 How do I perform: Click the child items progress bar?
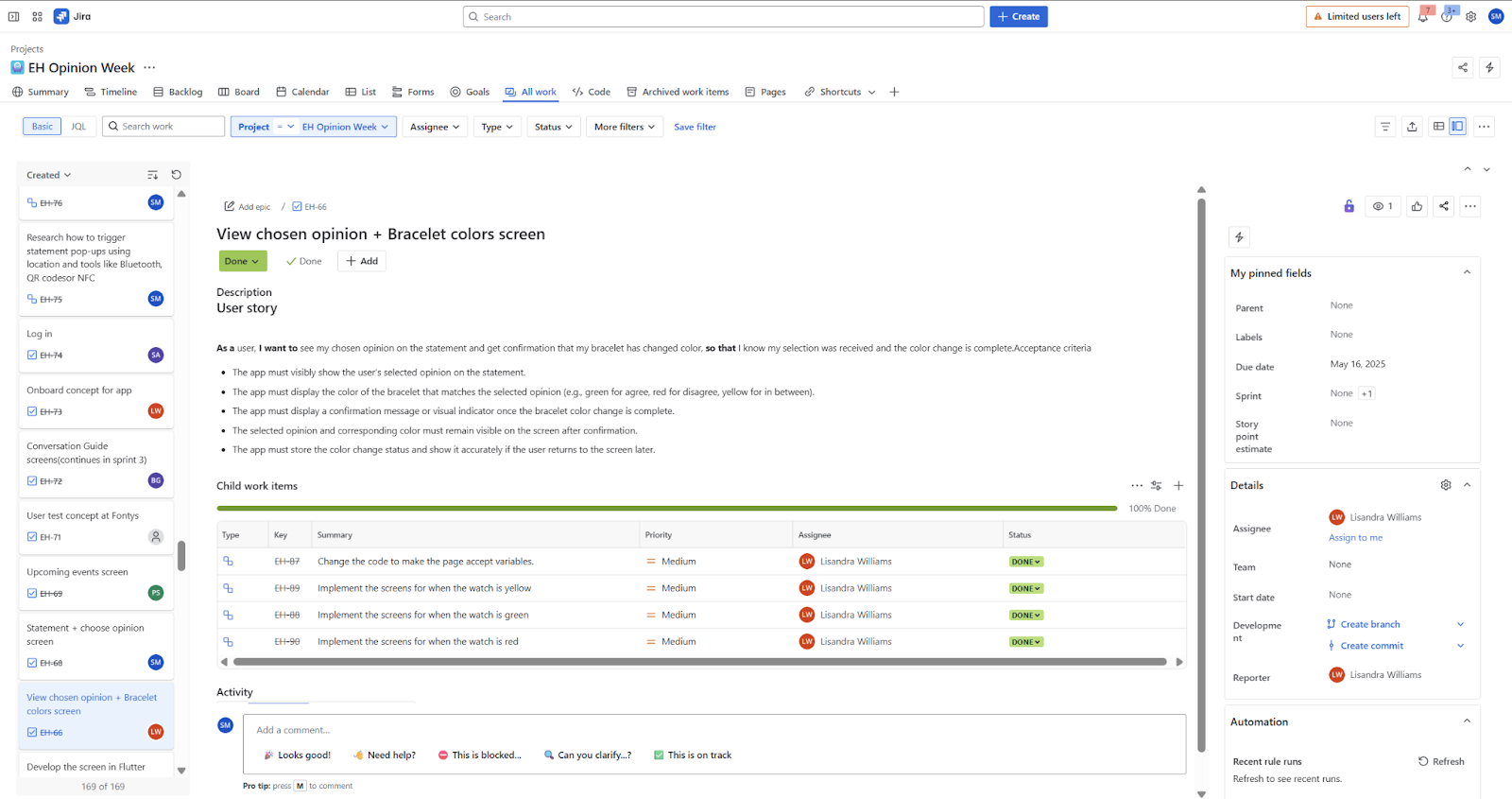666,509
